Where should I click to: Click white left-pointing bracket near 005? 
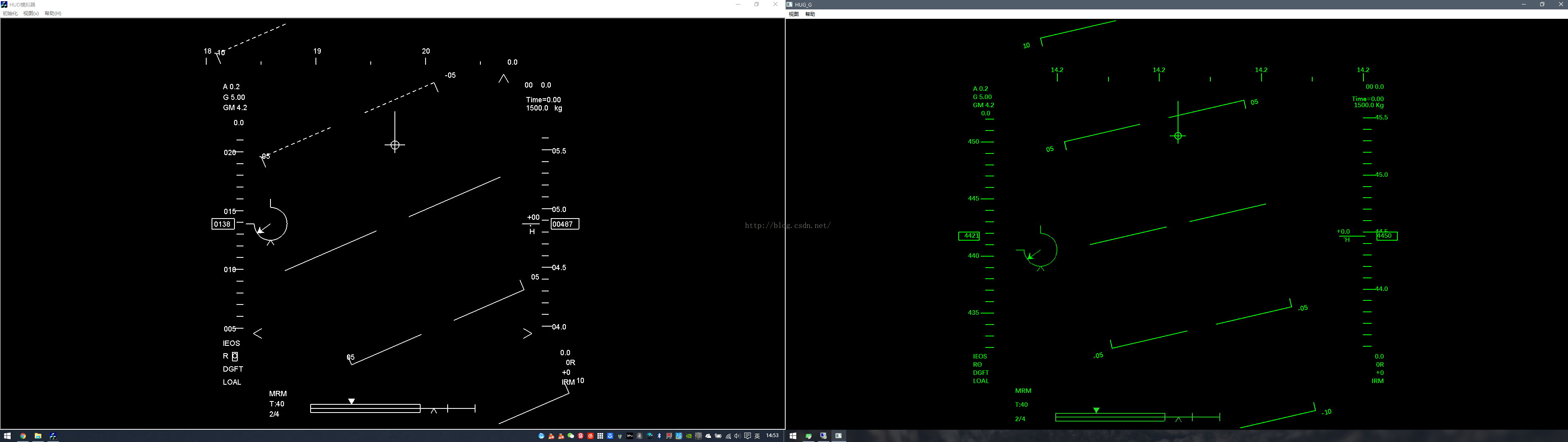coord(258,334)
